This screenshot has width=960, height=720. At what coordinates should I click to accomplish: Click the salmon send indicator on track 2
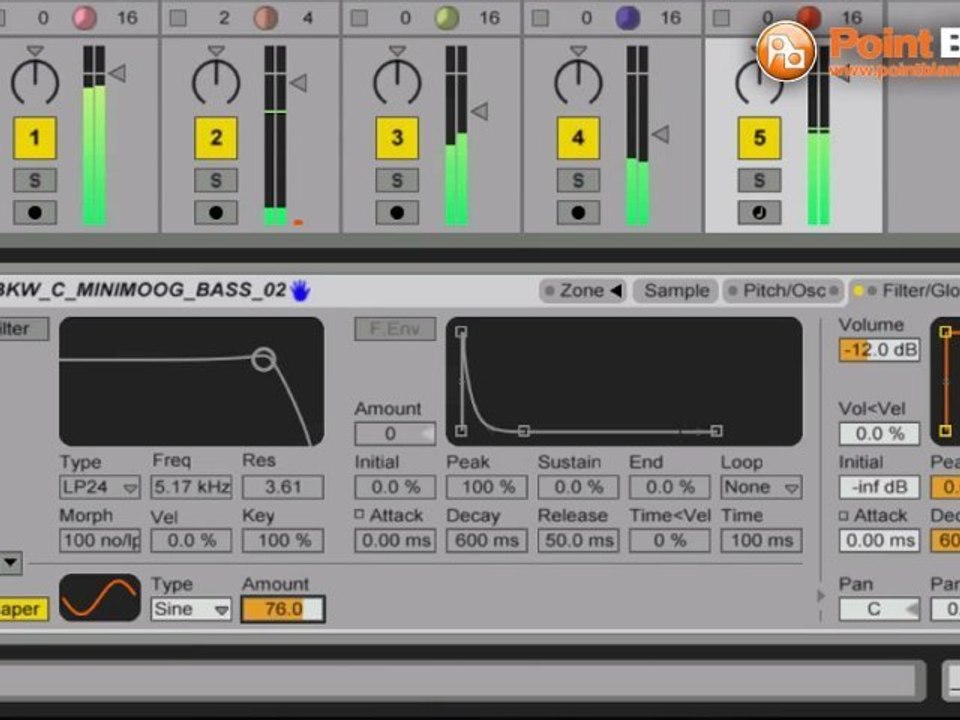(266, 18)
